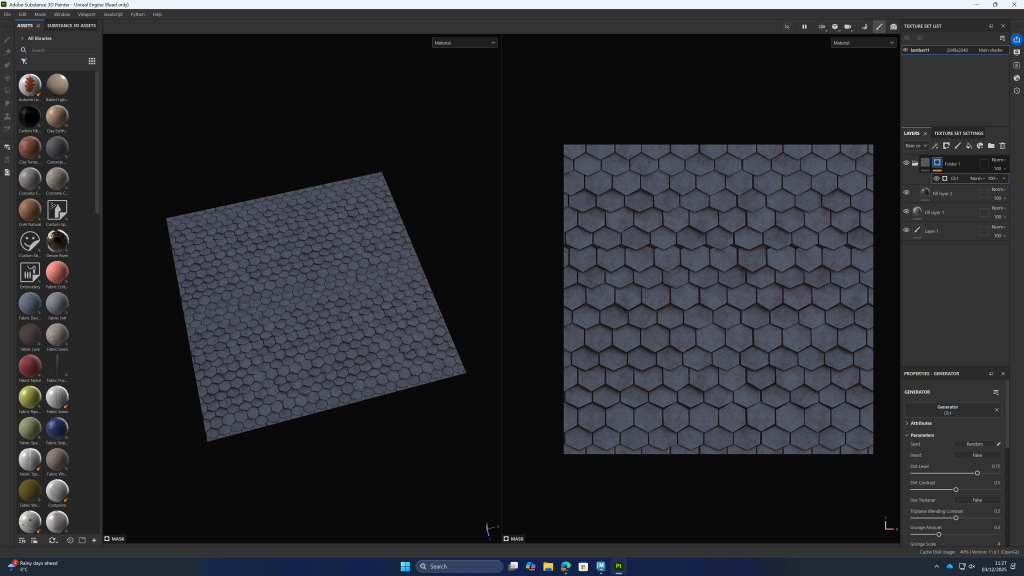Add a new folder in Layers toolbar
This screenshot has width=1024, height=576.
990,146
